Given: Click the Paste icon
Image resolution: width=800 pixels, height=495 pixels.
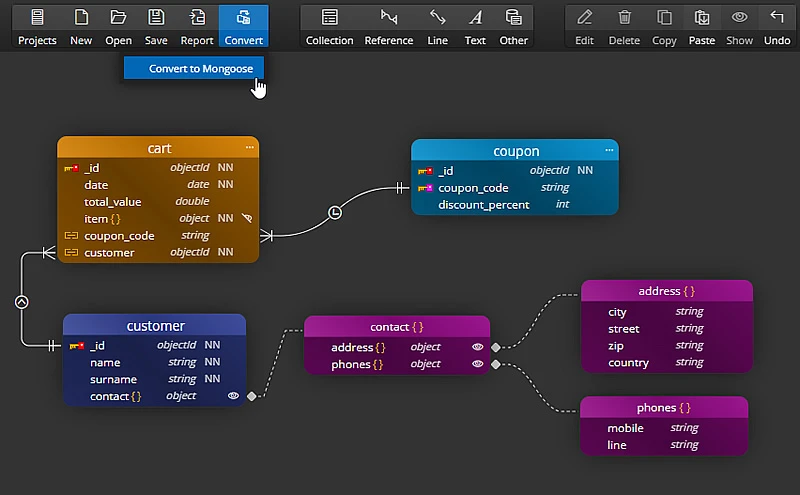Looking at the screenshot, I should pos(702,17).
